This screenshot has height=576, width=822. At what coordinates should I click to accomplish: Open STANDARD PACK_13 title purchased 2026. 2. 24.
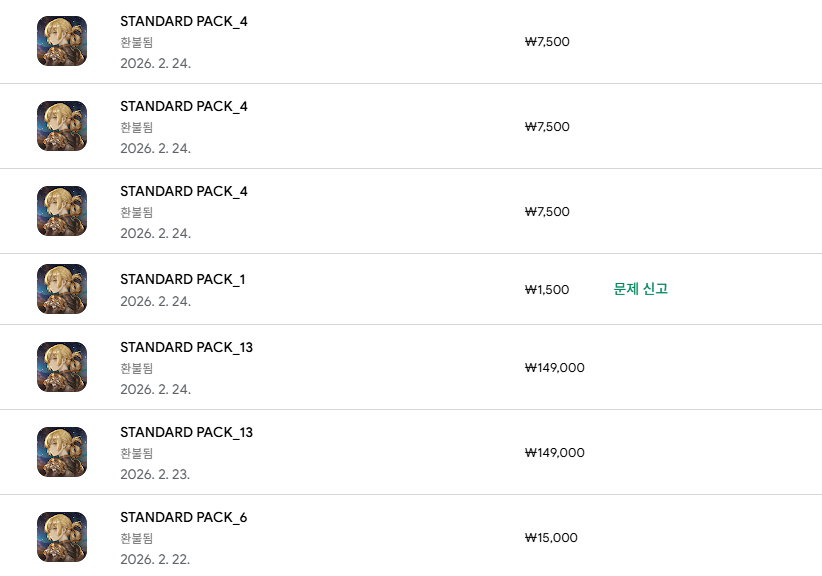click(186, 347)
